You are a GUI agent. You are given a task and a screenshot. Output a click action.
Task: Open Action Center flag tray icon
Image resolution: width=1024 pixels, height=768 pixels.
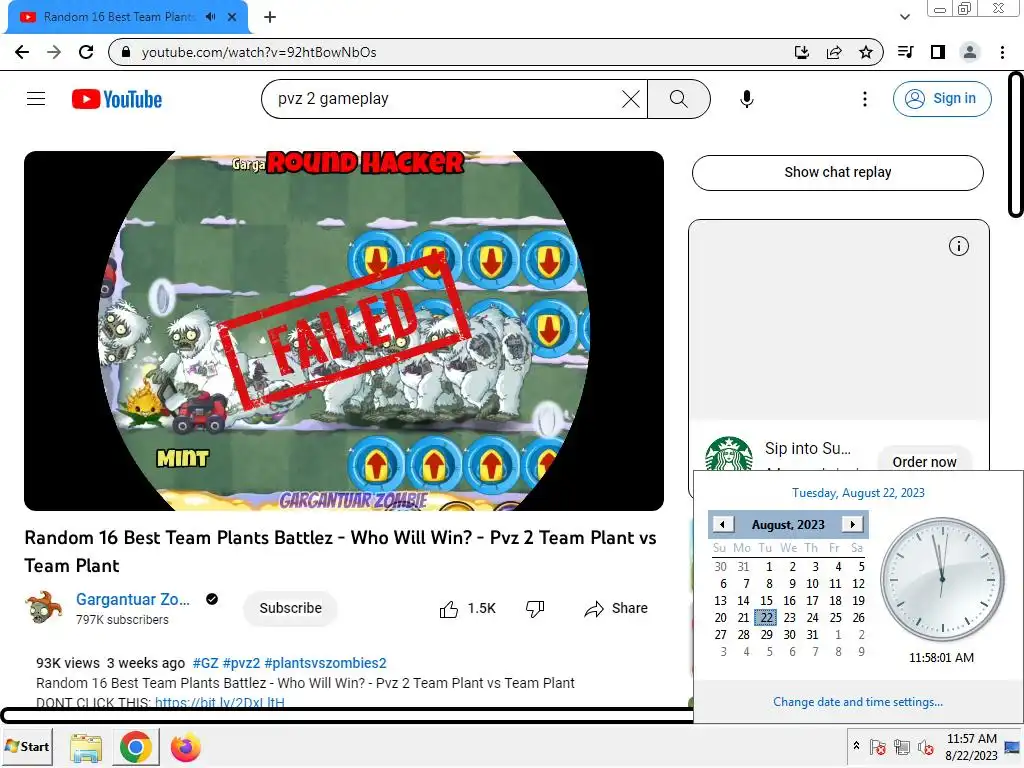[x=878, y=747]
